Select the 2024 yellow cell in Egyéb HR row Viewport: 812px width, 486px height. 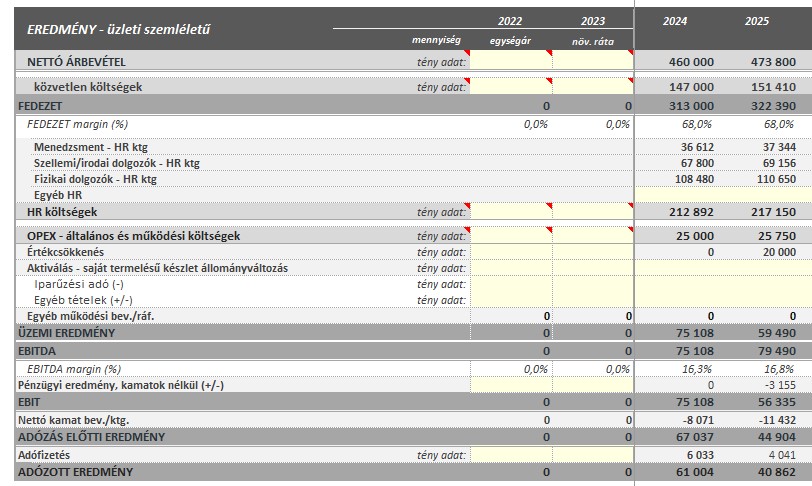tap(676, 195)
